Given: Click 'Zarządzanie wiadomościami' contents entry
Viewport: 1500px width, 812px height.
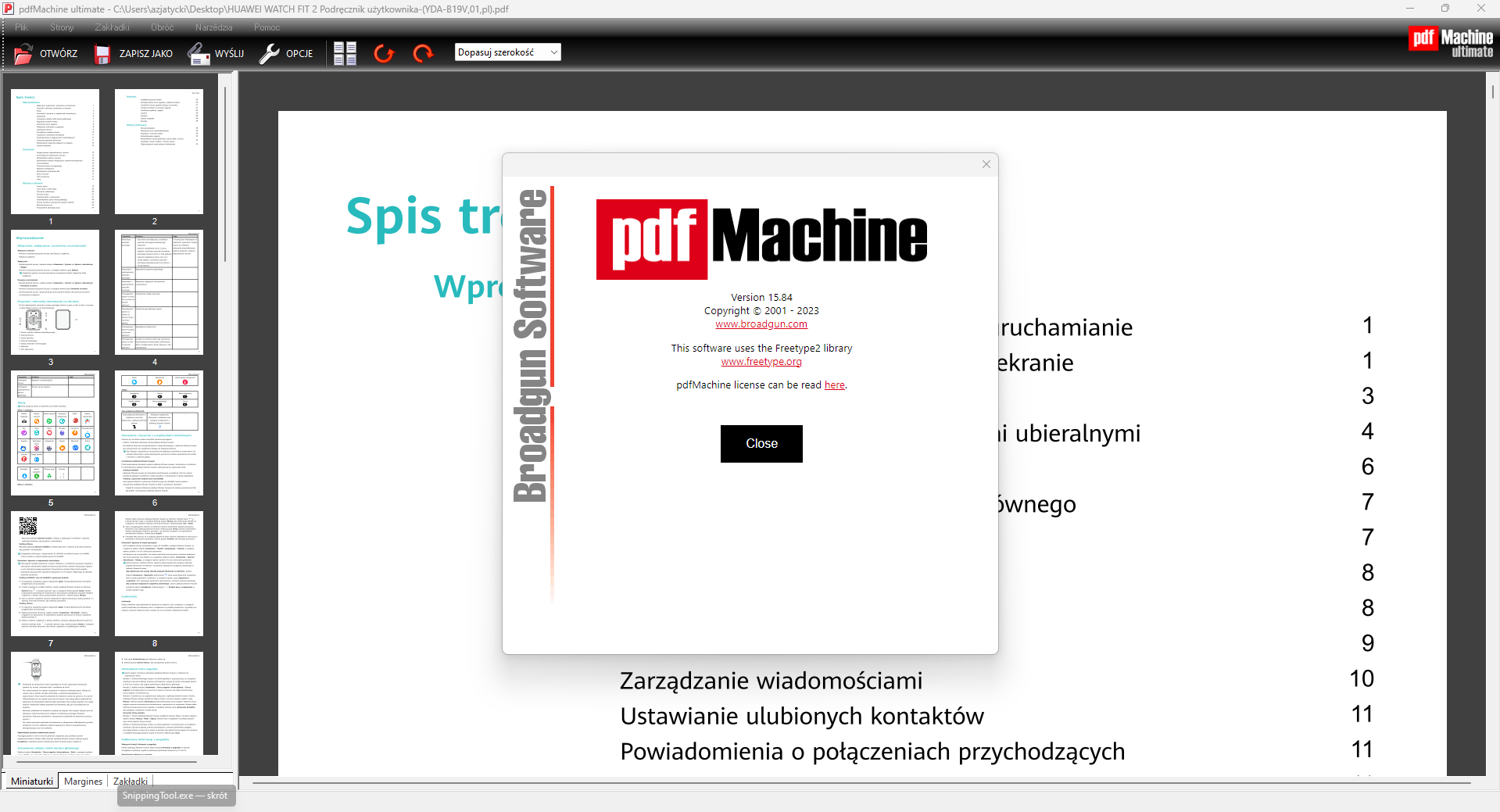Looking at the screenshot, I should coord(771,681).
